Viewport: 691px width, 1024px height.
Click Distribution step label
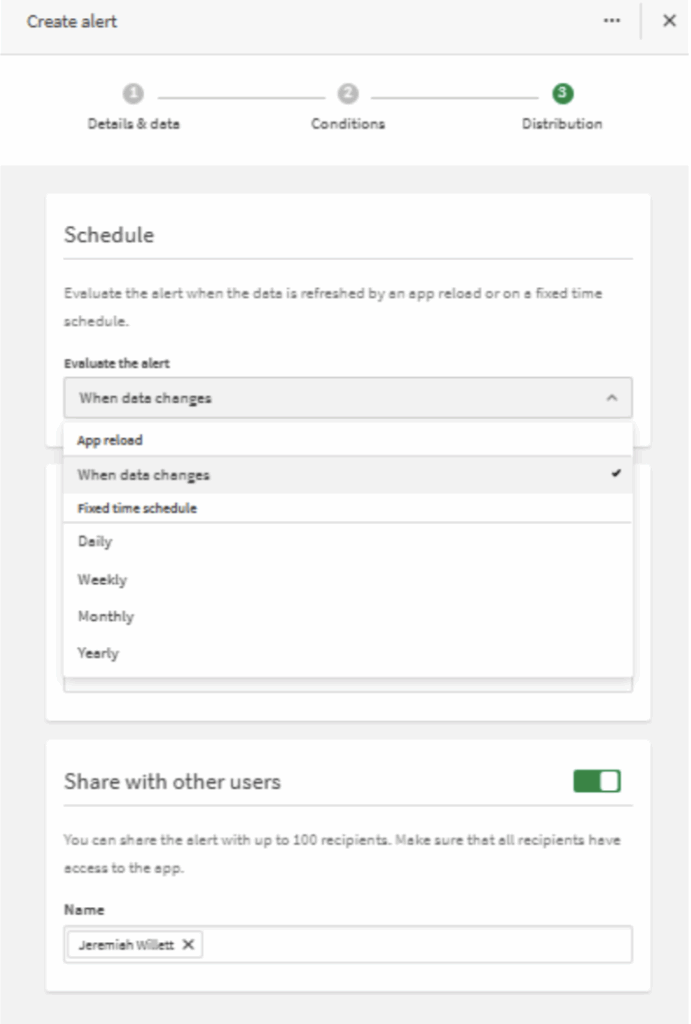[x=562, y=124]
